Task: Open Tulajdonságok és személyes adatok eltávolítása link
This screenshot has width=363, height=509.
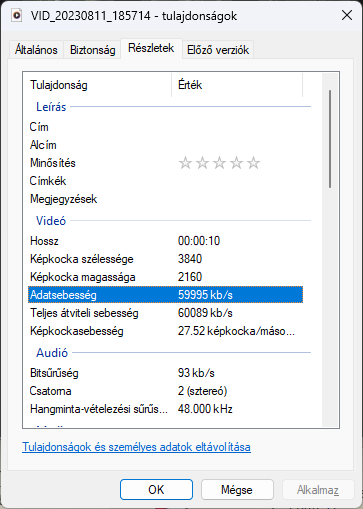Action: [x=136, y=447]
